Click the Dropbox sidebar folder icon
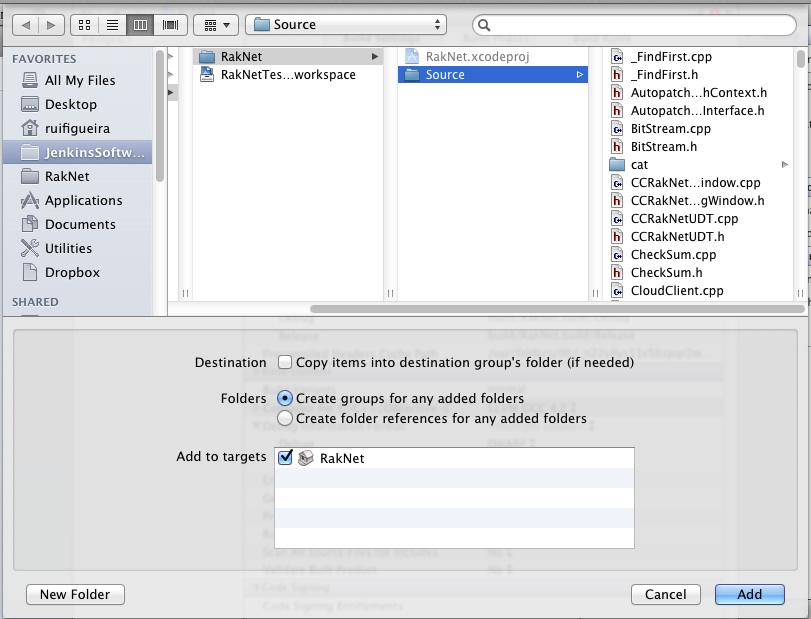The width and height of the screenshot is (811, 619). [29, 272]
